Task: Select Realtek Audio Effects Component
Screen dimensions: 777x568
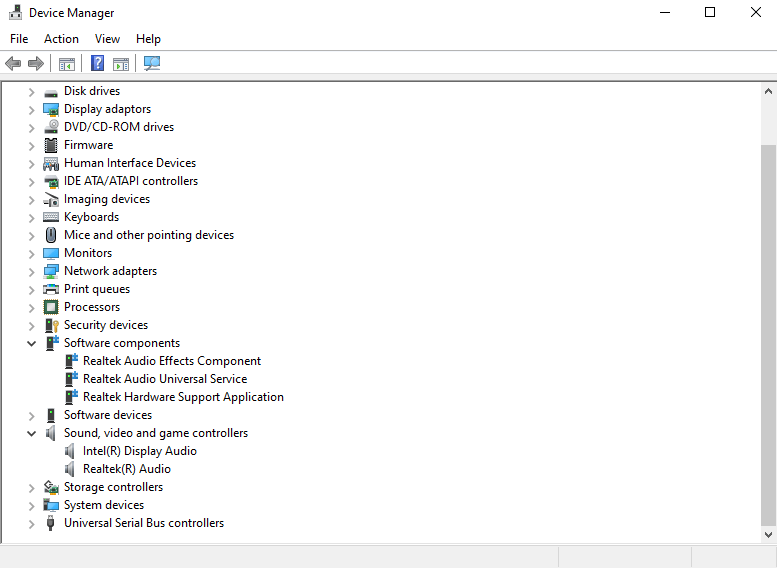Action: (172, 361)
